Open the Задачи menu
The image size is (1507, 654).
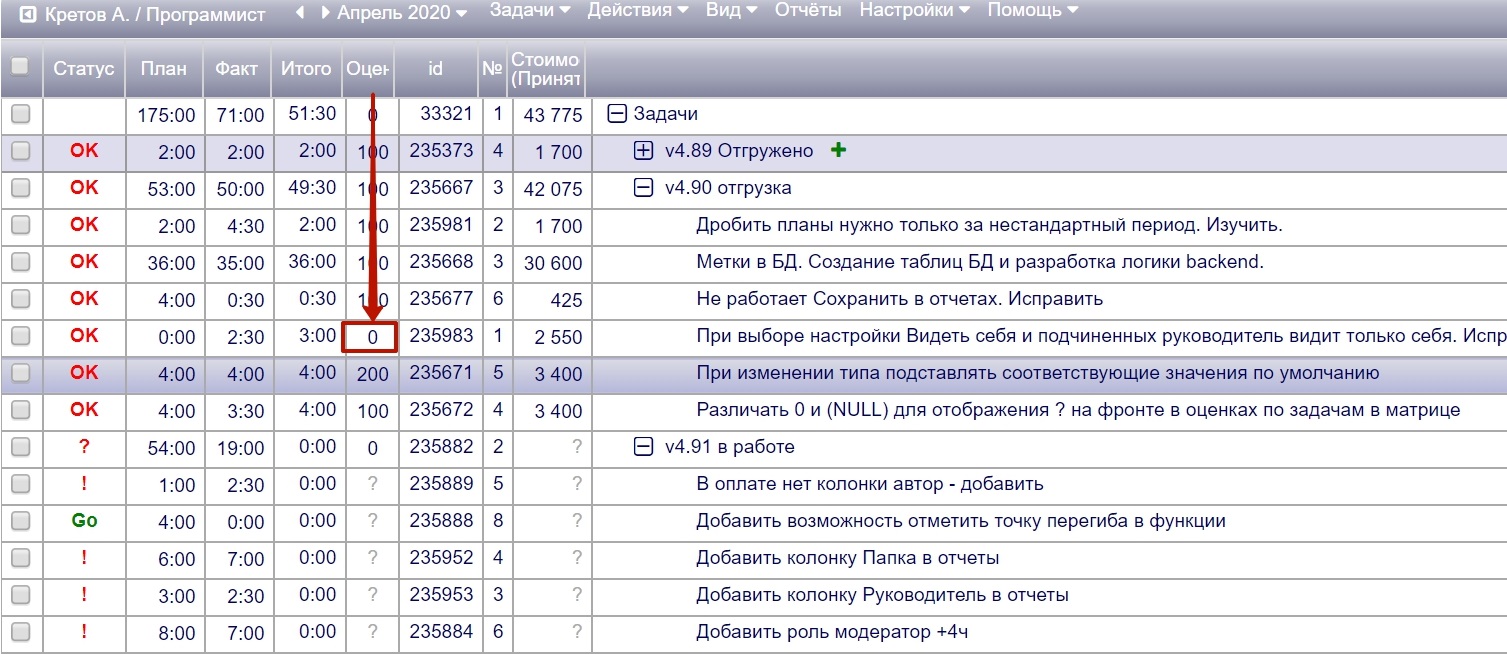[529, 11]
